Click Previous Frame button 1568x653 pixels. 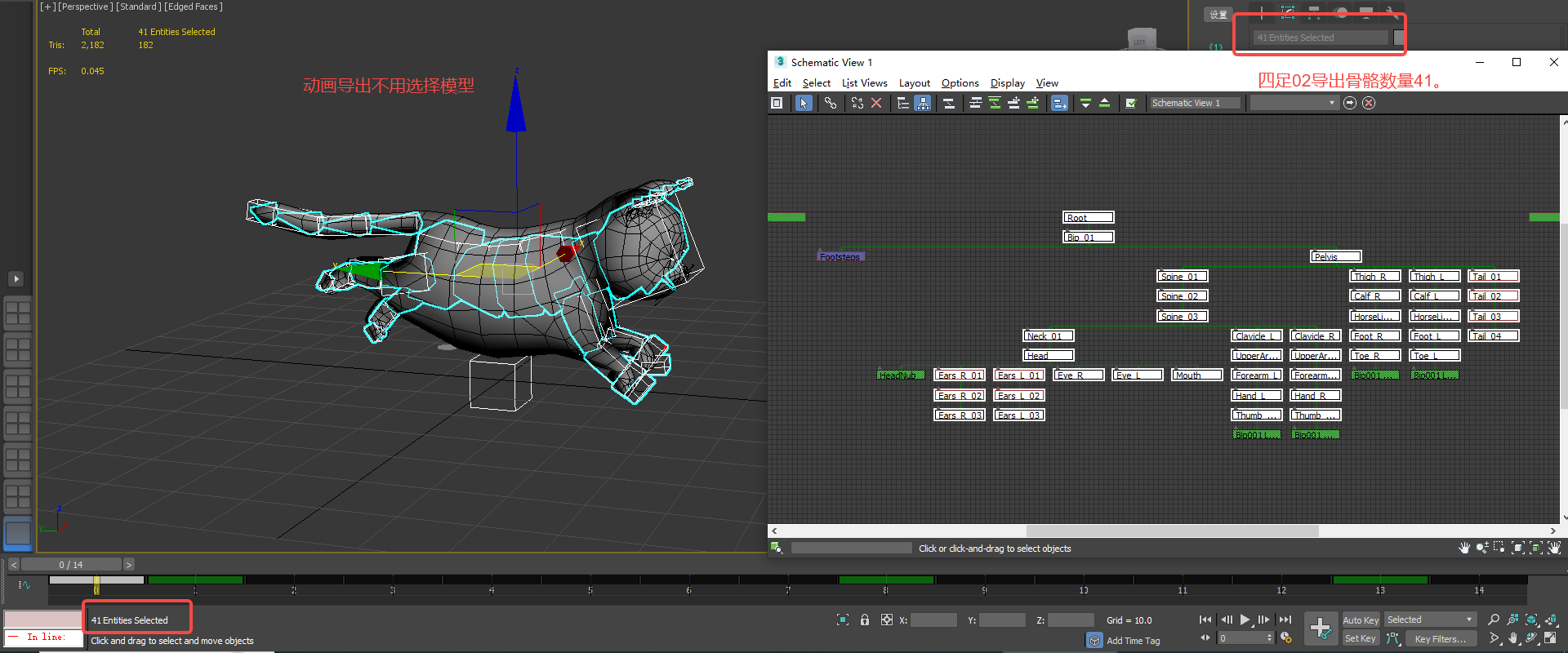click(x=1226, y=620)
